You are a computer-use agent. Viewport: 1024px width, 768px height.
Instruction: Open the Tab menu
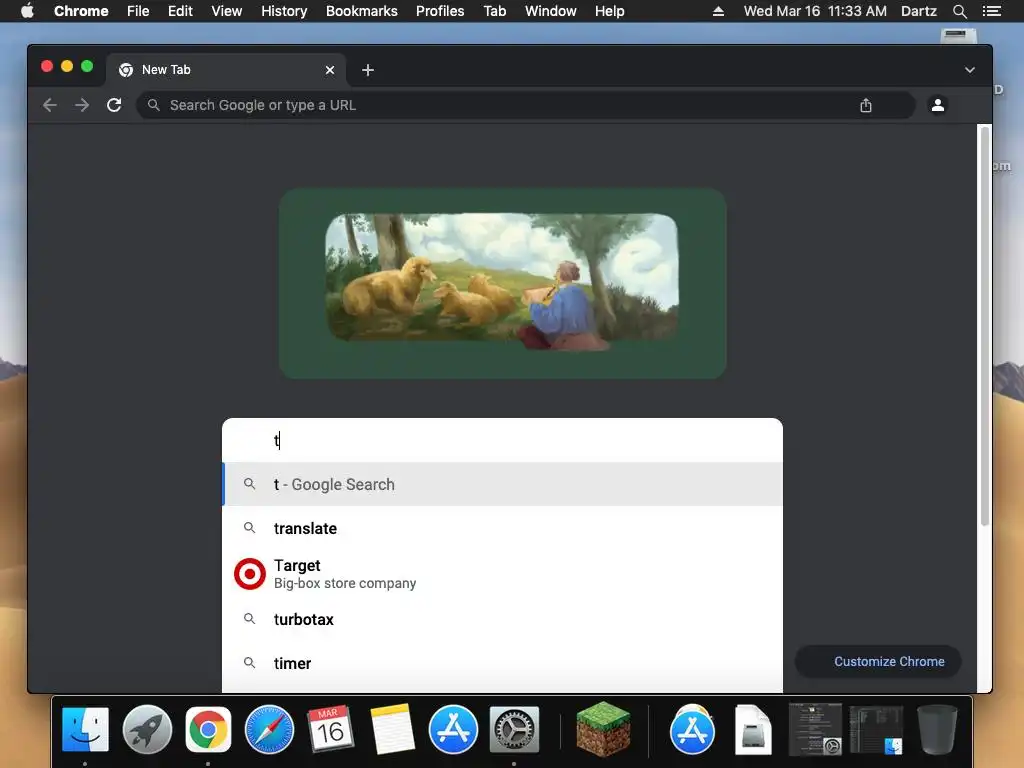(494, 11)
